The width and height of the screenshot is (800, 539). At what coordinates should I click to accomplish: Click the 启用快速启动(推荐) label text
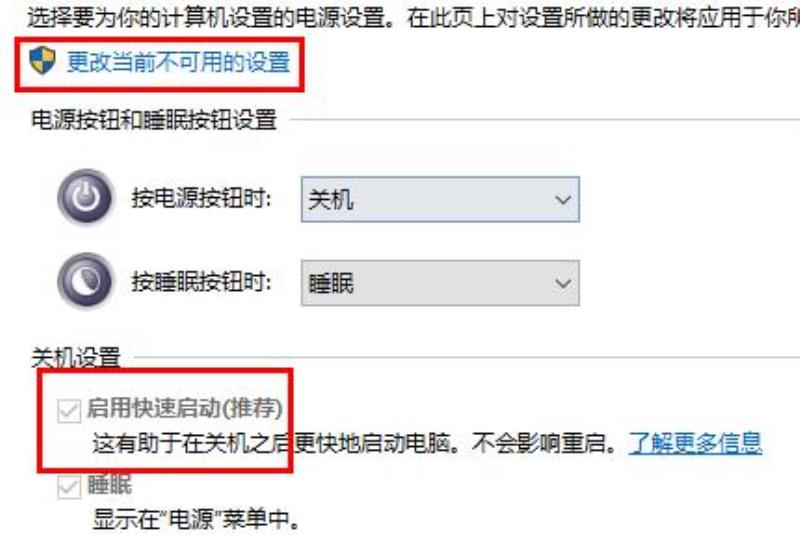[x=185, y=408]
